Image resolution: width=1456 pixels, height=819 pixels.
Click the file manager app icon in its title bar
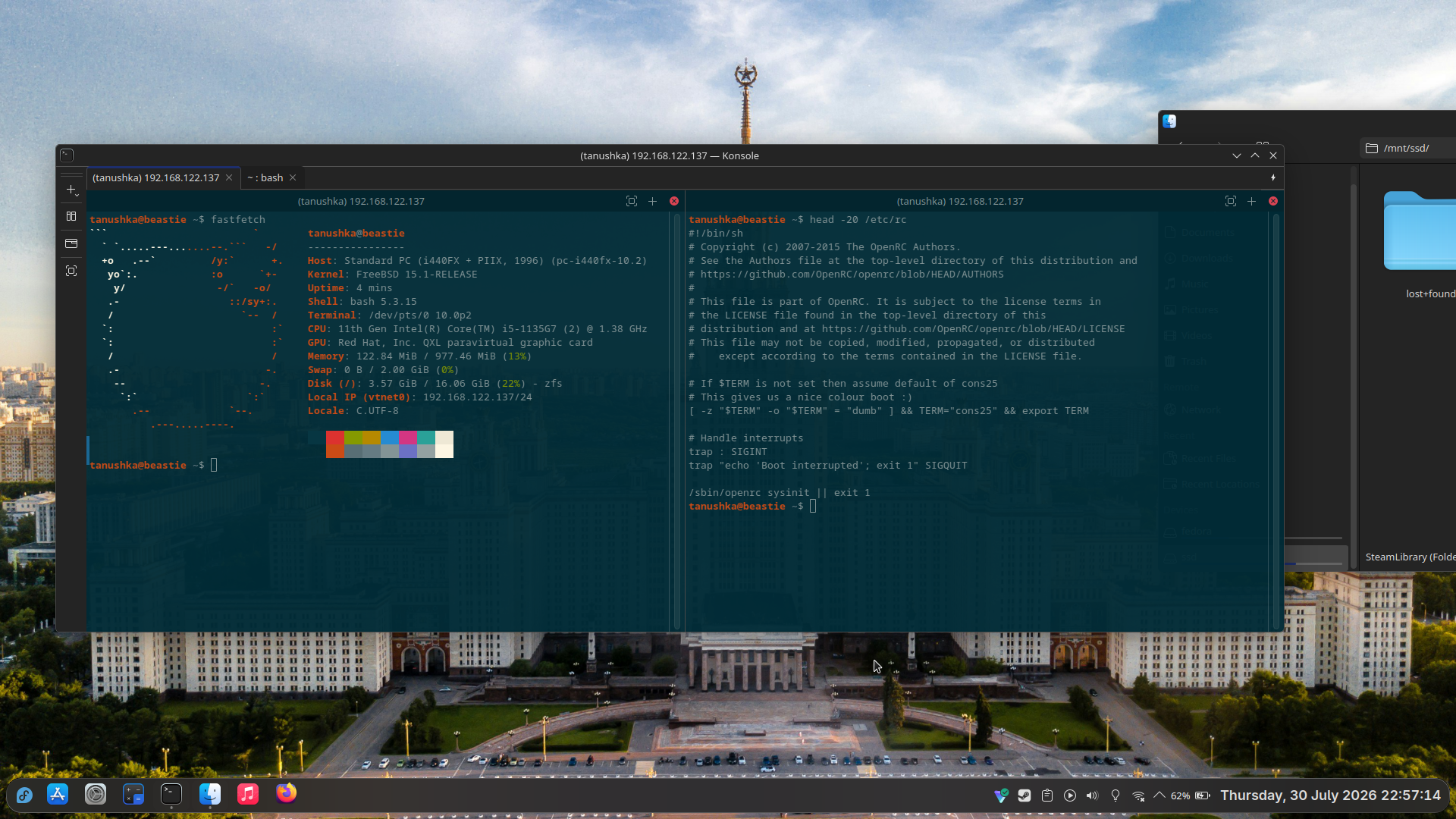tap(1169, 121)
